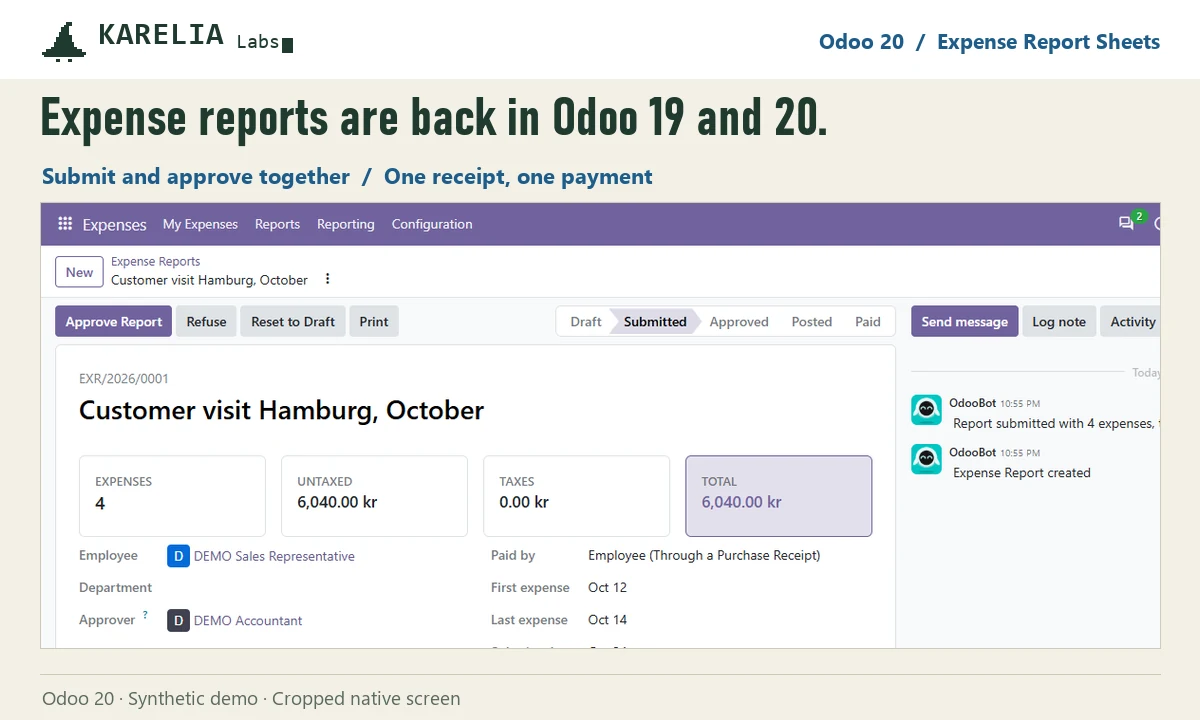This screenshot has width=1200, height=720.
Task: Click Approve Report button
Action: pos(113,322)
